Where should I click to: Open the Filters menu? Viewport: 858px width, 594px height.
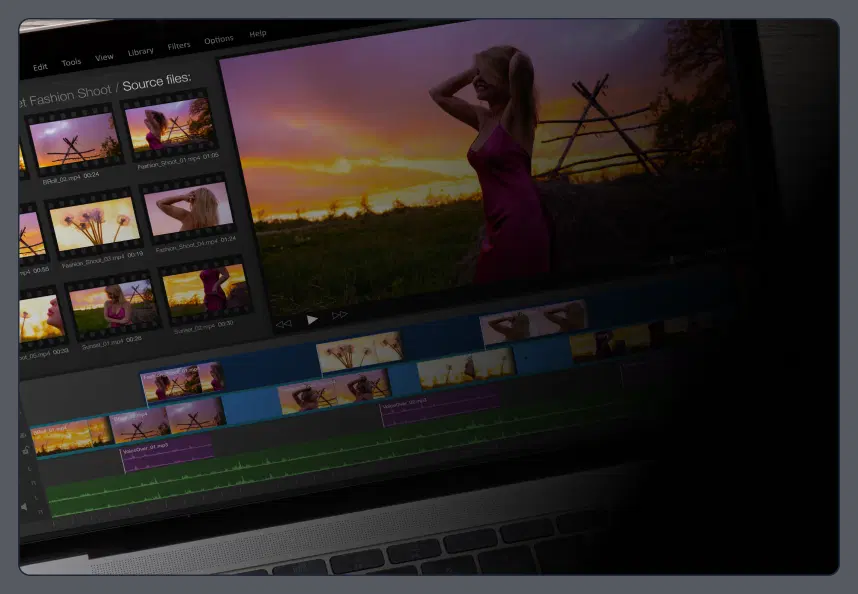[x=178, y=46]
